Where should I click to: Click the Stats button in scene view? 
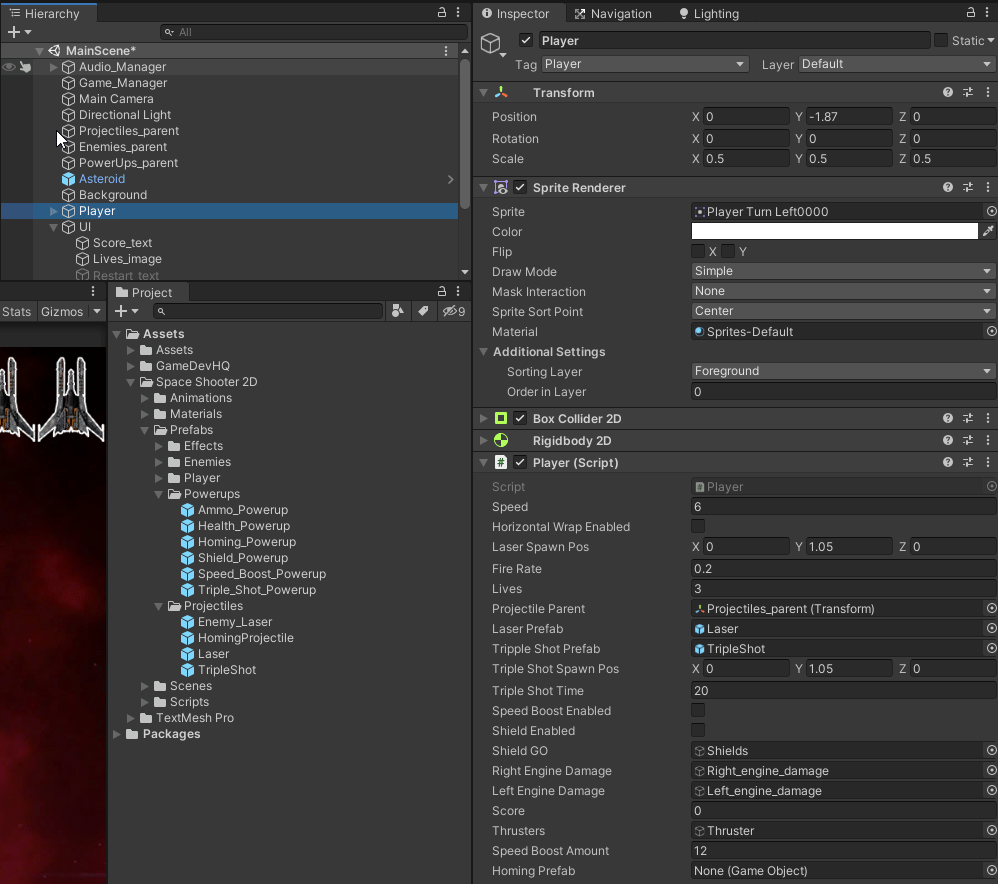16,312
